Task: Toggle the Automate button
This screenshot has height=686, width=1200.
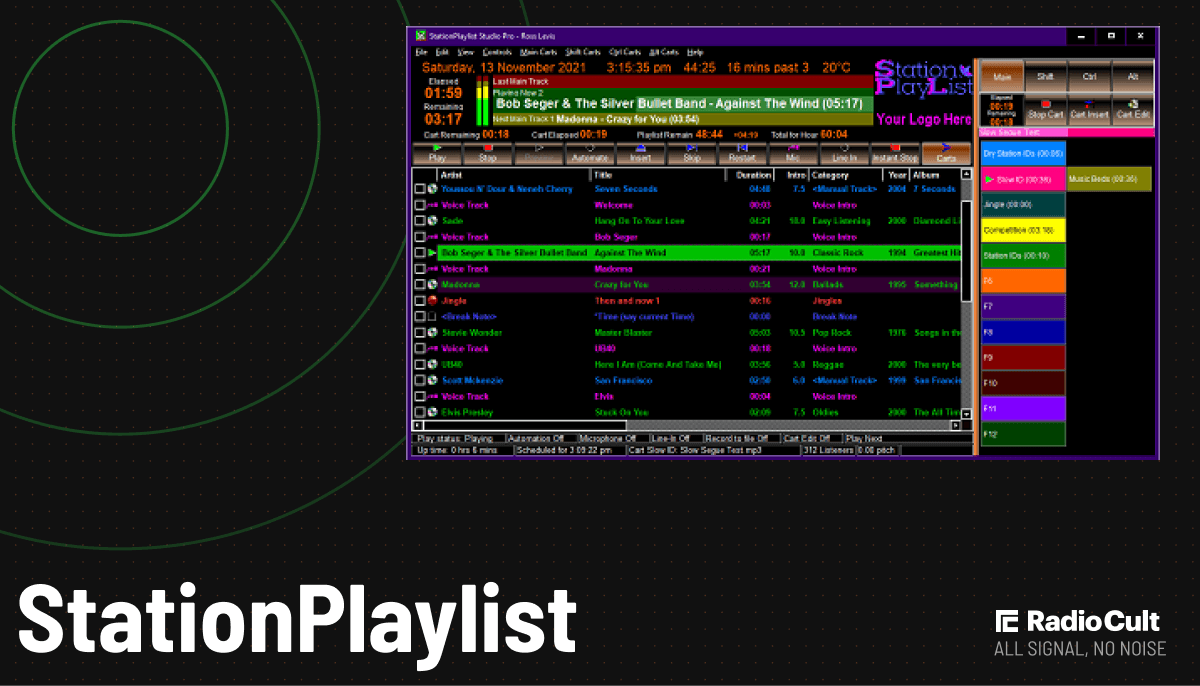Action: pos(590,153)
